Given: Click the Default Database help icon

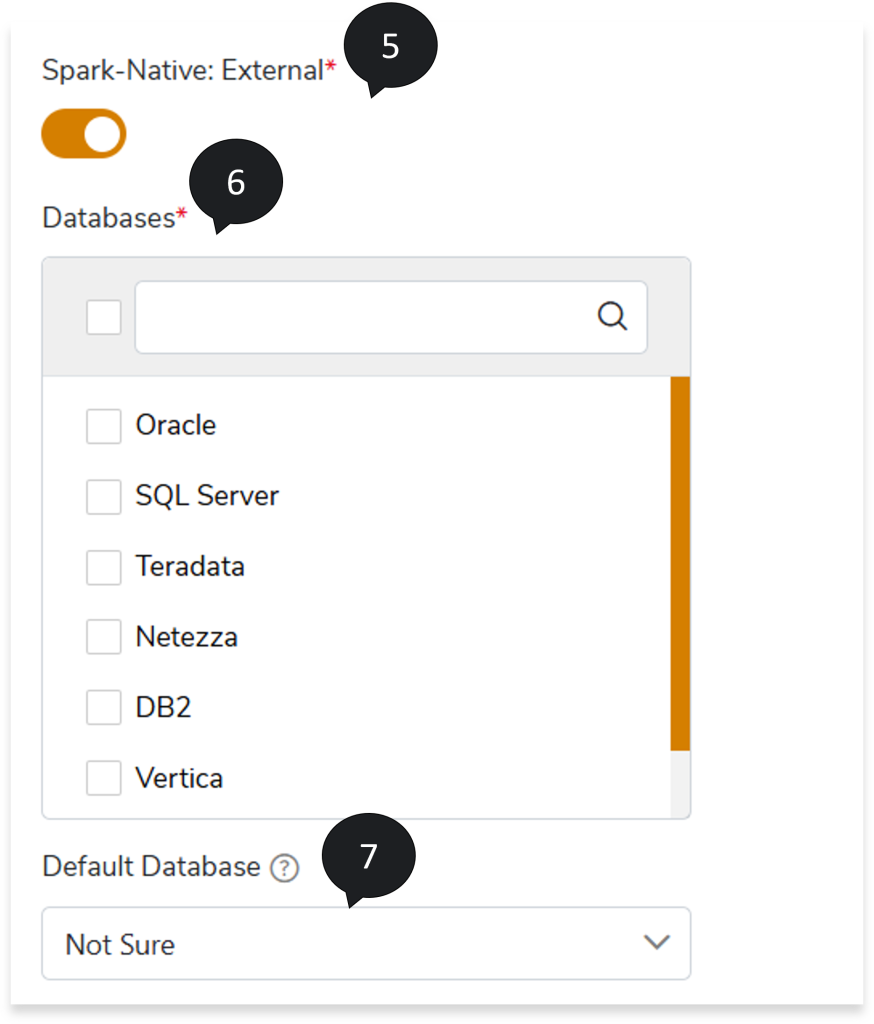Looking at the screenshot, I should [x=284, y=868].
